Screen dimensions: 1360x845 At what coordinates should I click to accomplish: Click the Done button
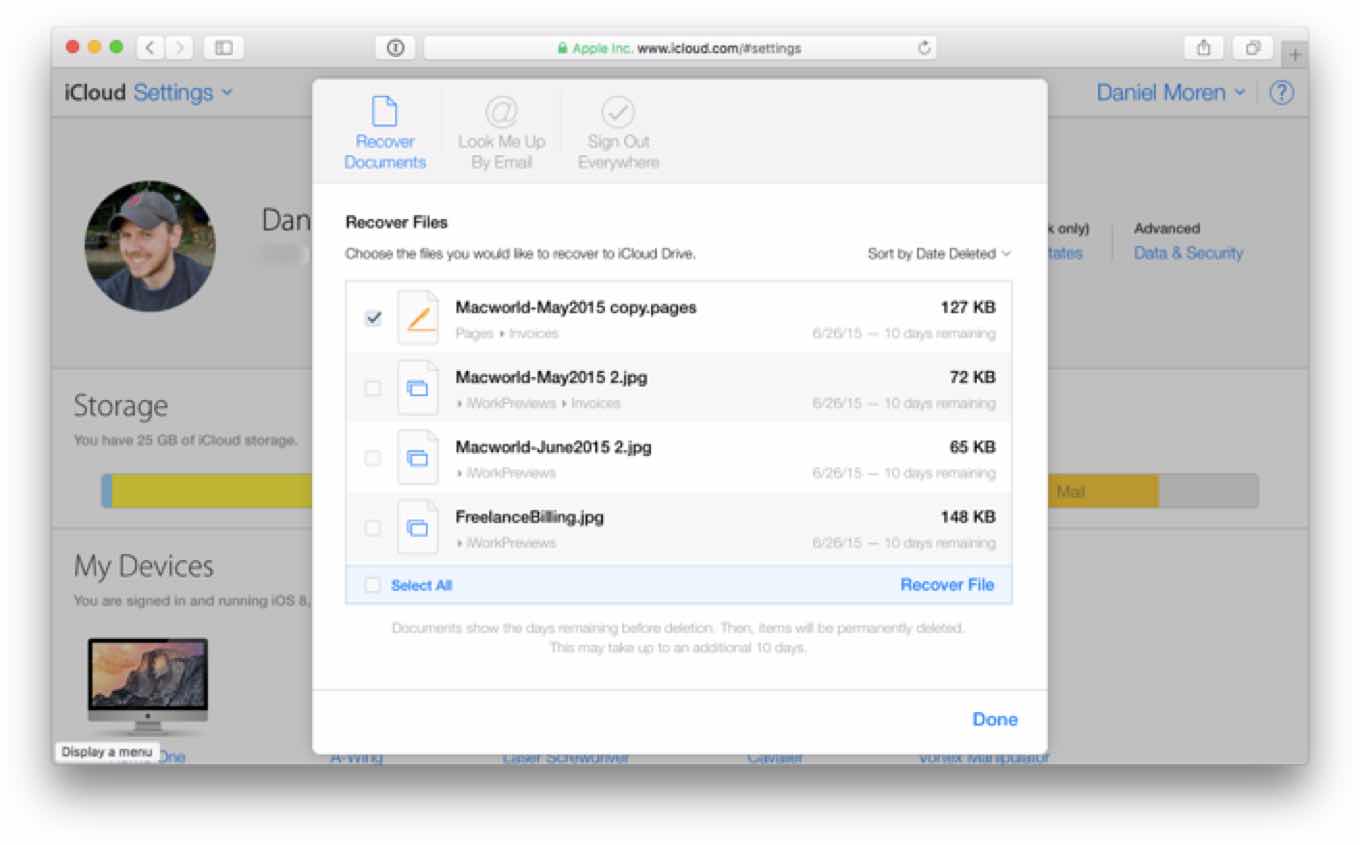995,719
